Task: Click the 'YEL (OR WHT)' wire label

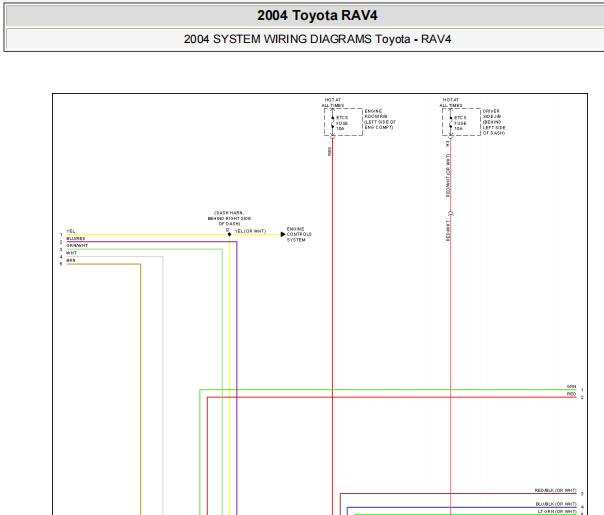Action: [x=250, y=231]
